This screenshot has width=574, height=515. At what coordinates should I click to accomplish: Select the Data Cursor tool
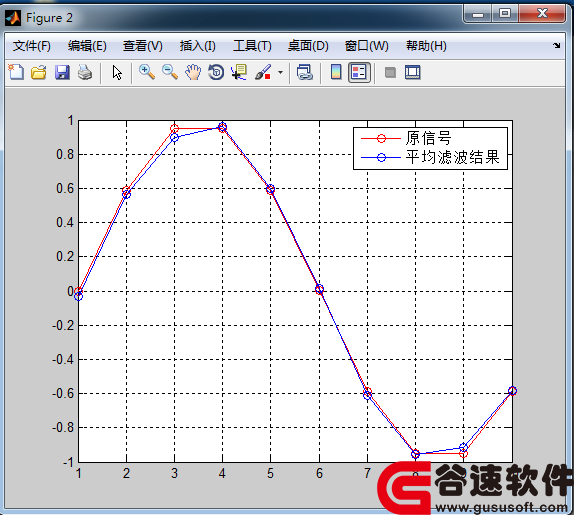[239, 72]
